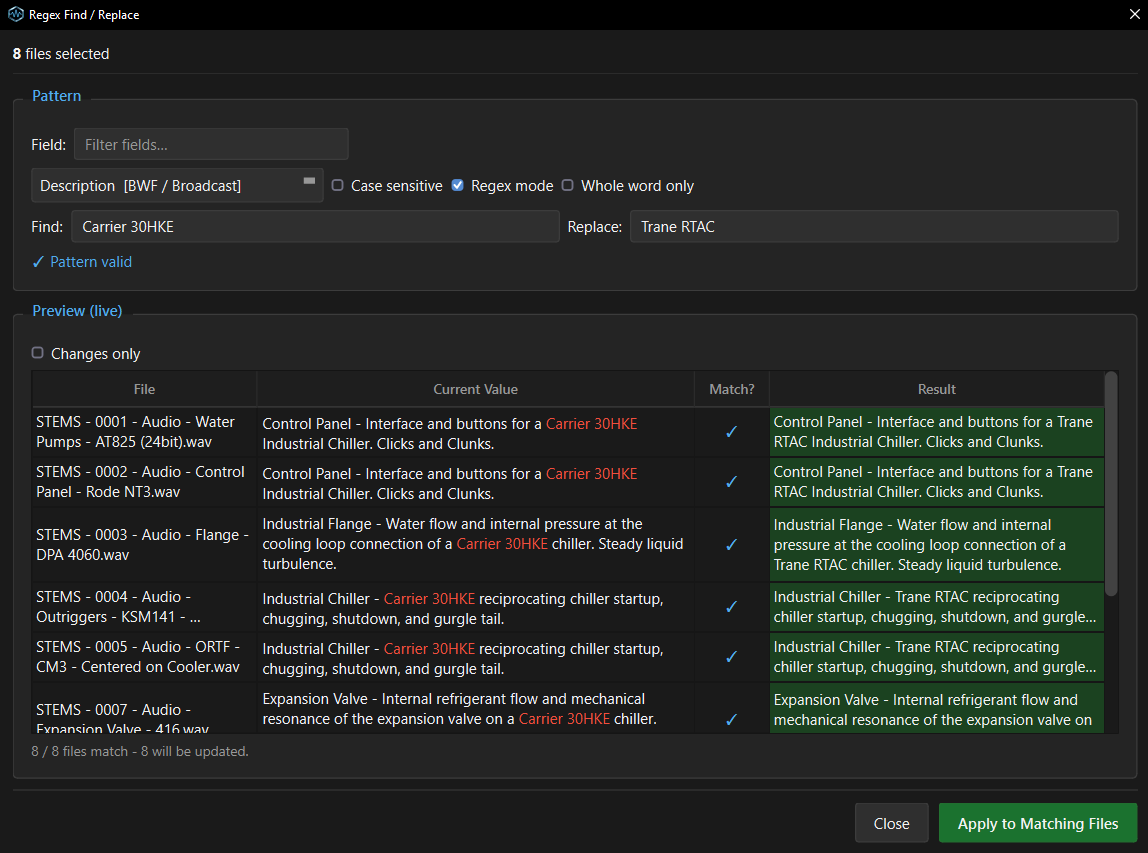
Task: Click the match checkmark for STEMS - 0003 row
Action: pos(731,545)
